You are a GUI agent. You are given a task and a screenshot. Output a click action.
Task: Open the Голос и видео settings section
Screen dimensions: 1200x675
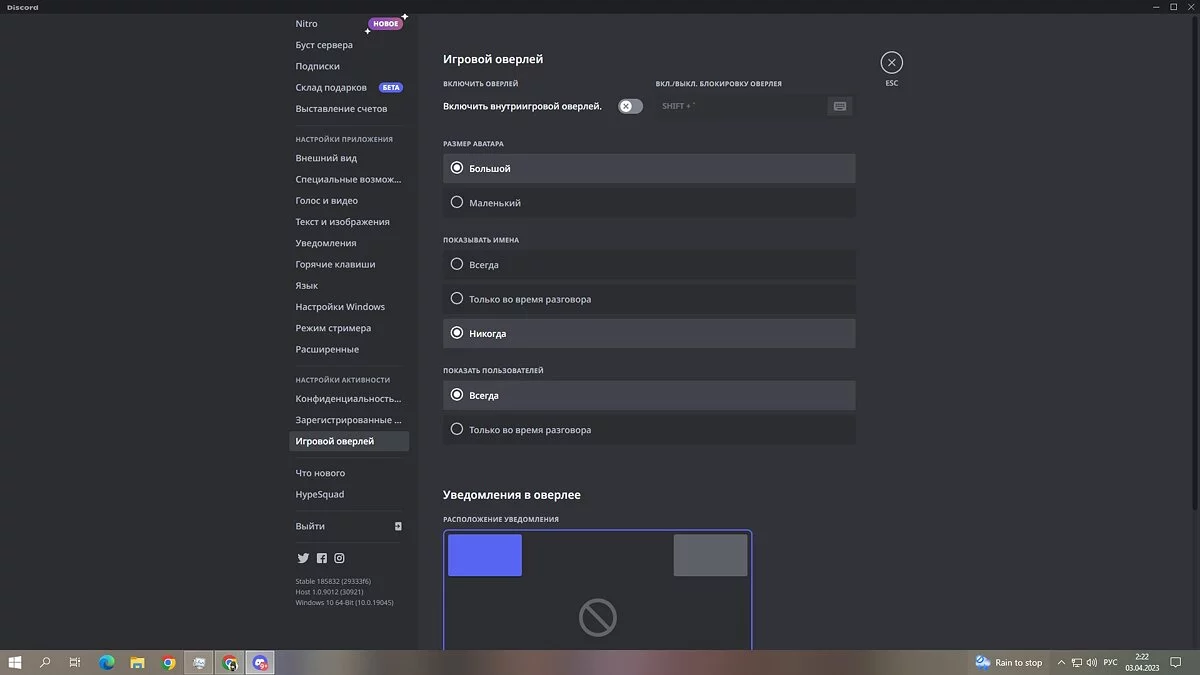pyautogui.click(x=326, y=201)
